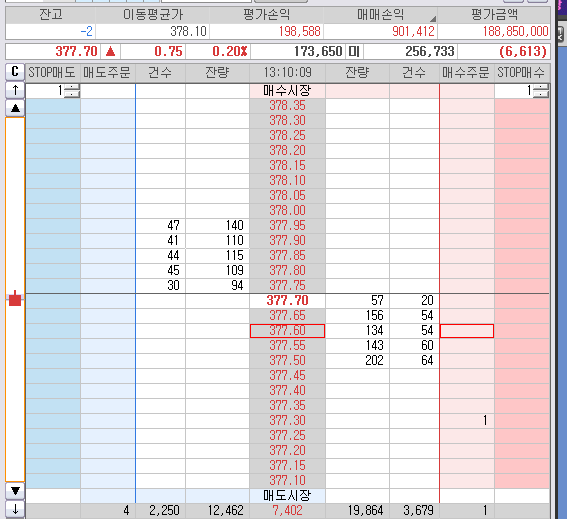The width and height of the screenshot is (567, 519).
Task: Click the ask price 377.85
Action: tap(287, 256)
